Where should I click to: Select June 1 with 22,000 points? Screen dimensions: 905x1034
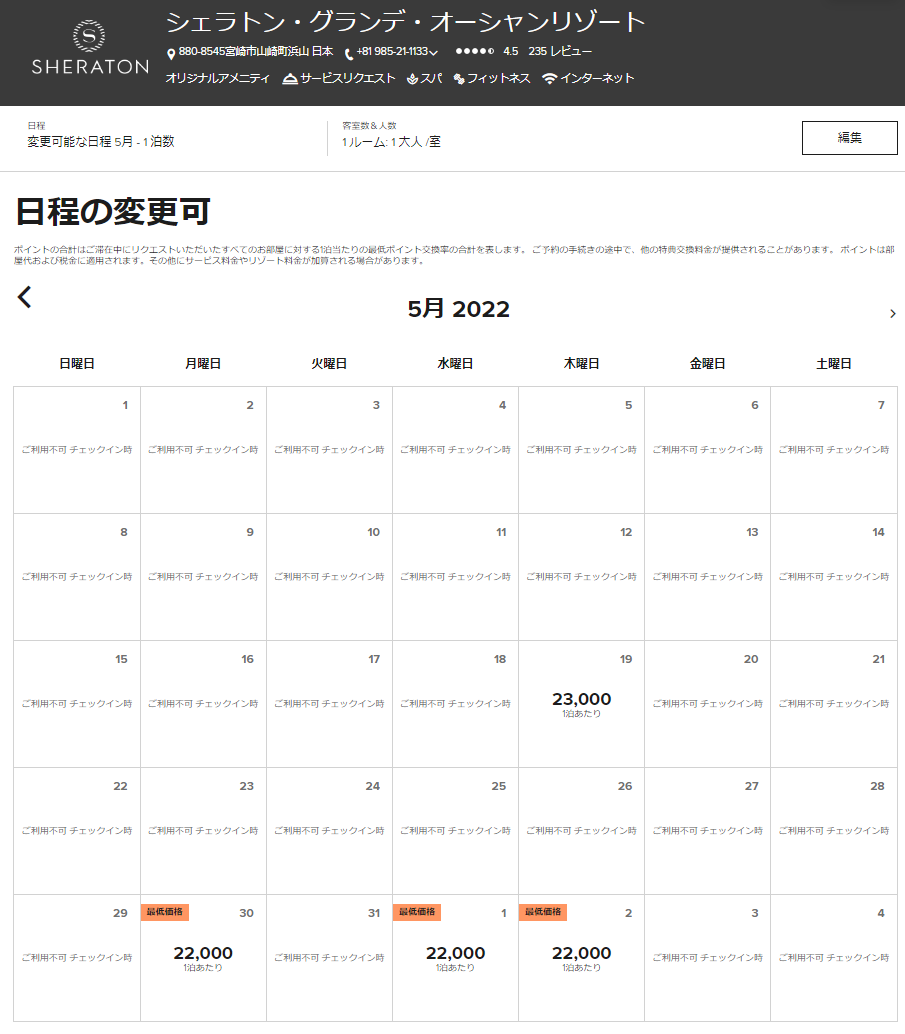[x=455, y=957]
